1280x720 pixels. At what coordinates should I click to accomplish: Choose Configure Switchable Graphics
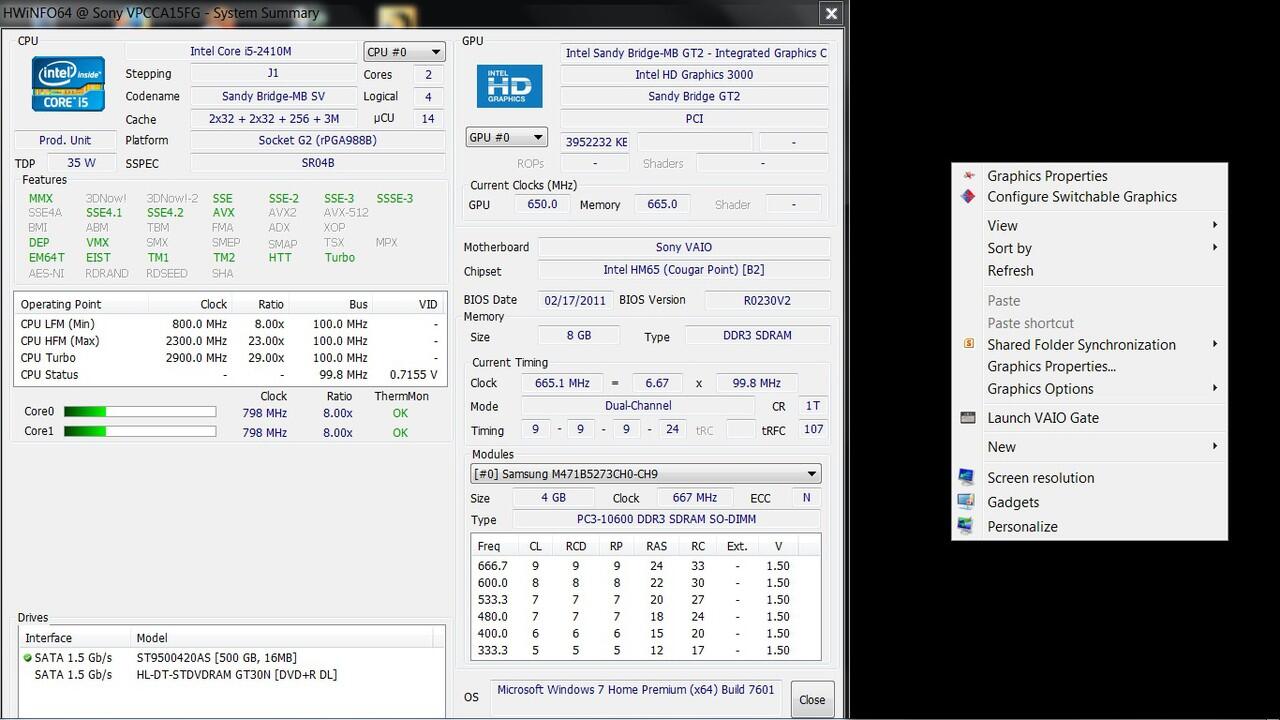coord(1090,196)
